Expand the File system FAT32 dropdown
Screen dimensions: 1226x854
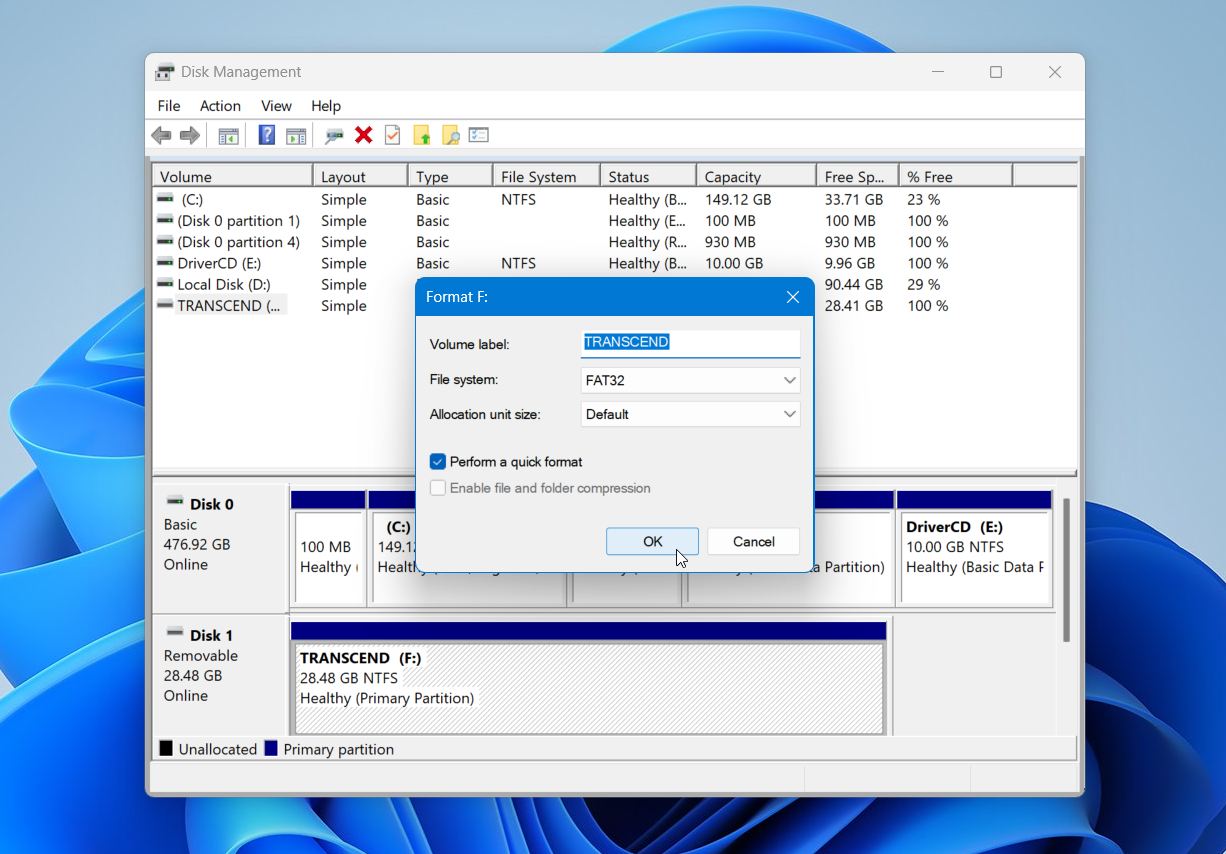click(691, 380)
